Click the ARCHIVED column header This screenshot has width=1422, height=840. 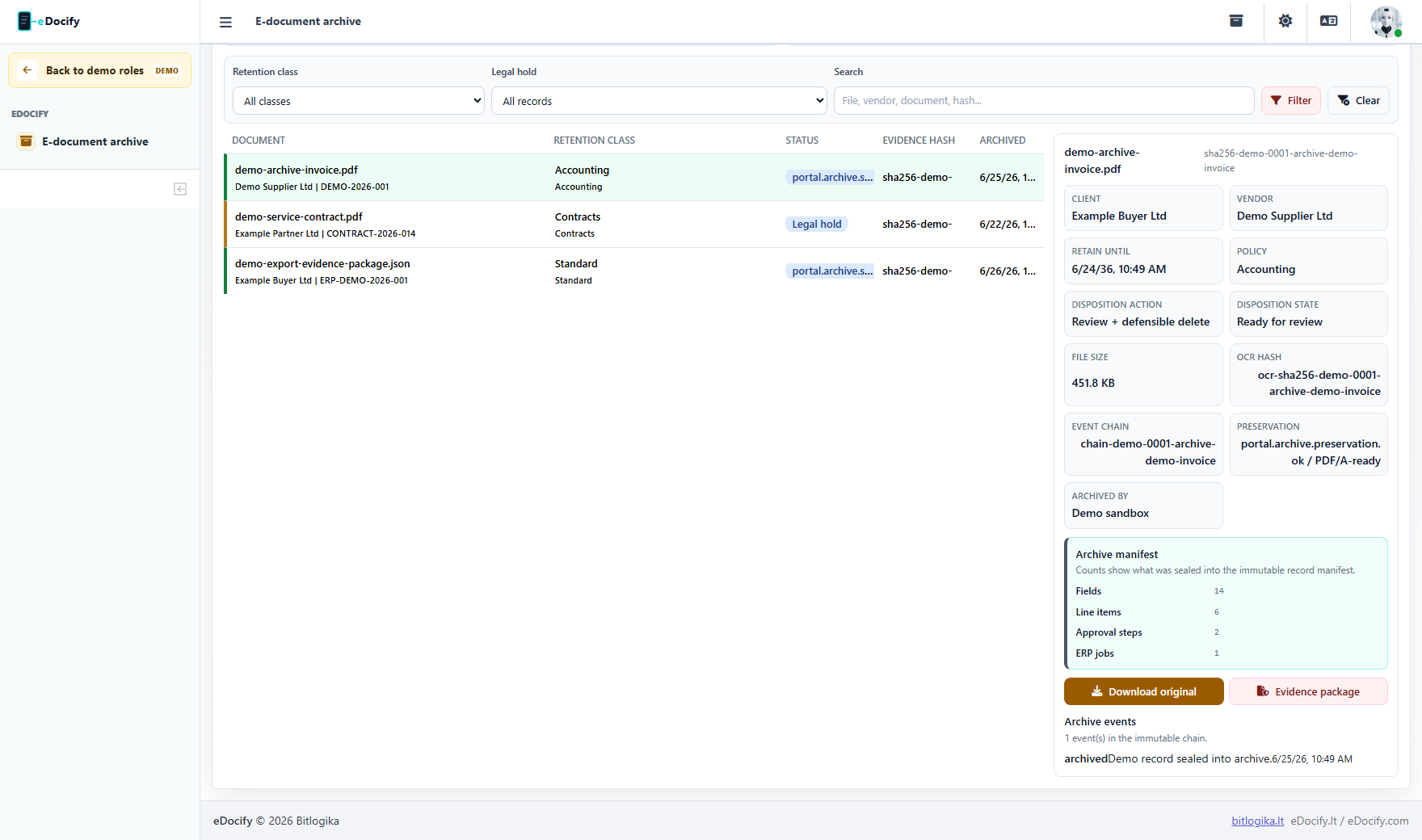click(x=1003, y=141)
